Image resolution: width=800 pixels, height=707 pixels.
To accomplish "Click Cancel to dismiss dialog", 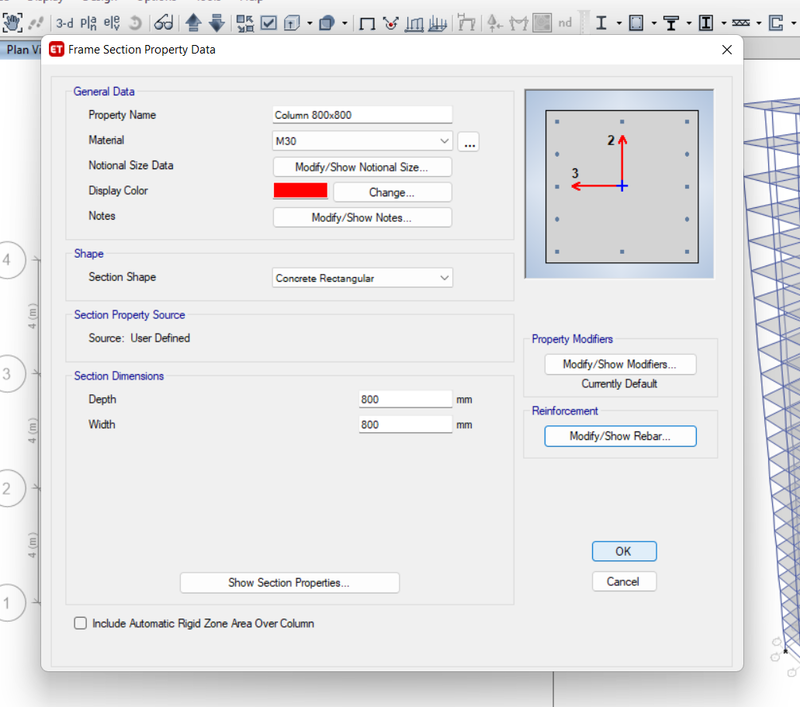I will point(624,582).
